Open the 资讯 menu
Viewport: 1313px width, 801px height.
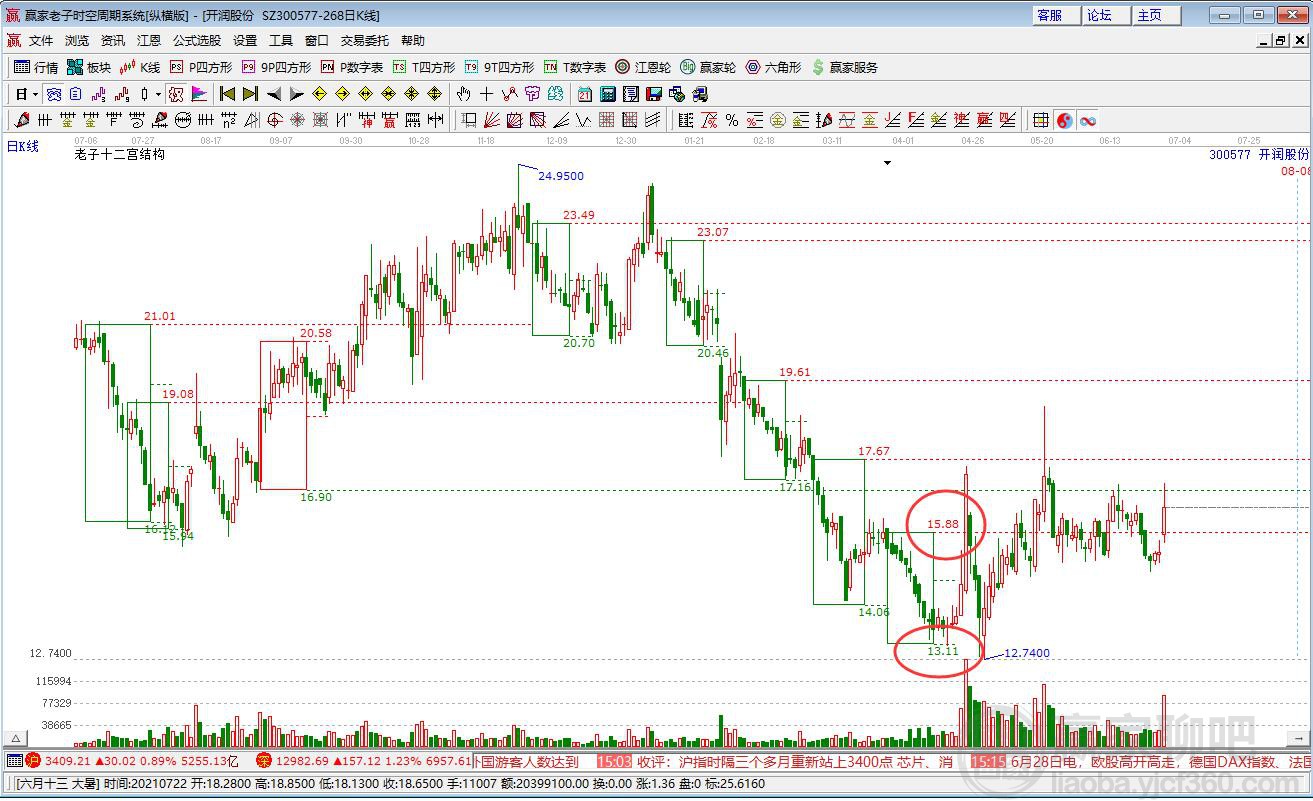coord(113,41)
